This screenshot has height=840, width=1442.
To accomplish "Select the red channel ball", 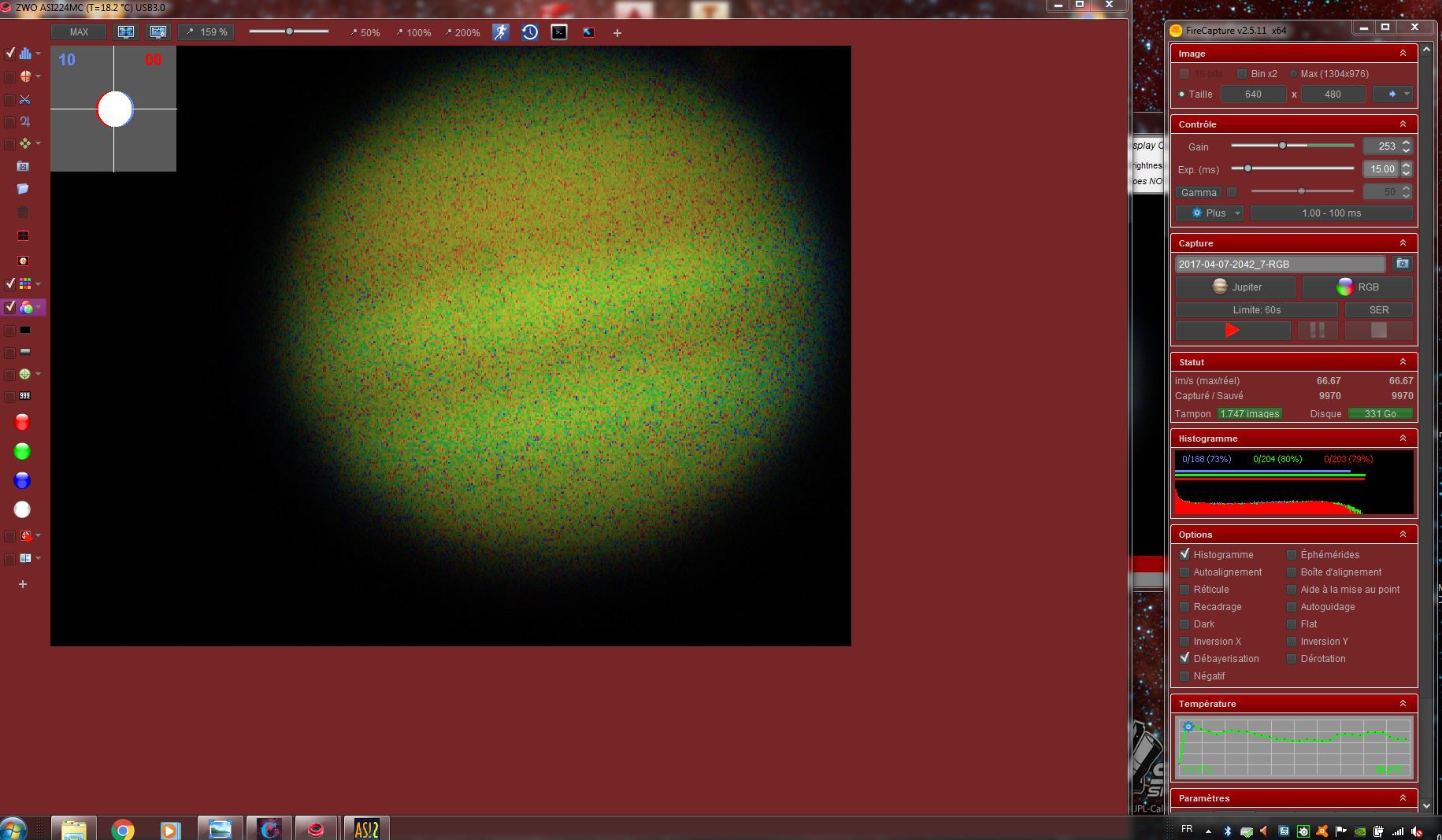I will tap(22, 423).
